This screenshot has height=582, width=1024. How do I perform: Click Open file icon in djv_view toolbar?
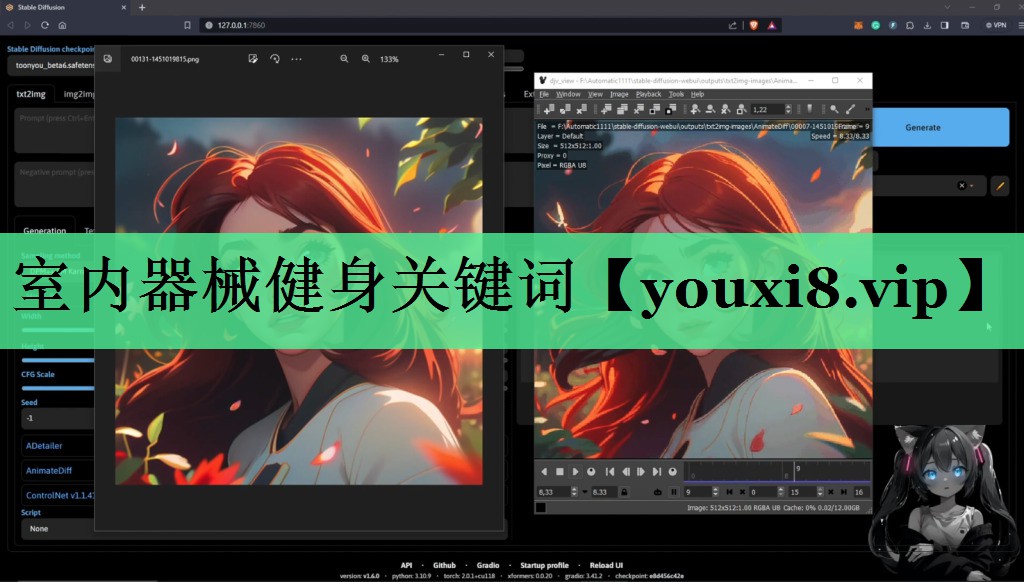(x=549, y=109)
